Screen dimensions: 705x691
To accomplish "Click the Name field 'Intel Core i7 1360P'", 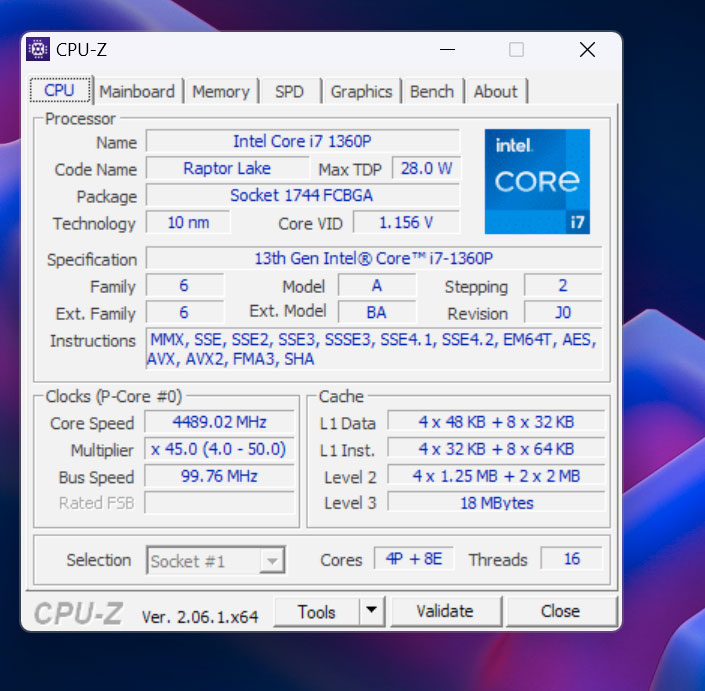I will point(303,141).
